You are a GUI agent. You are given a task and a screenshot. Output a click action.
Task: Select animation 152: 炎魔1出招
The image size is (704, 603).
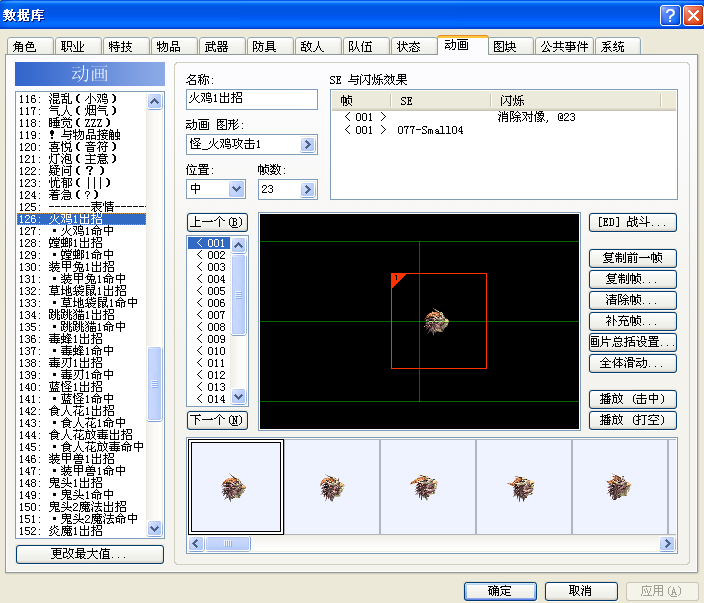pyautogui.click(x=82, y=531)
